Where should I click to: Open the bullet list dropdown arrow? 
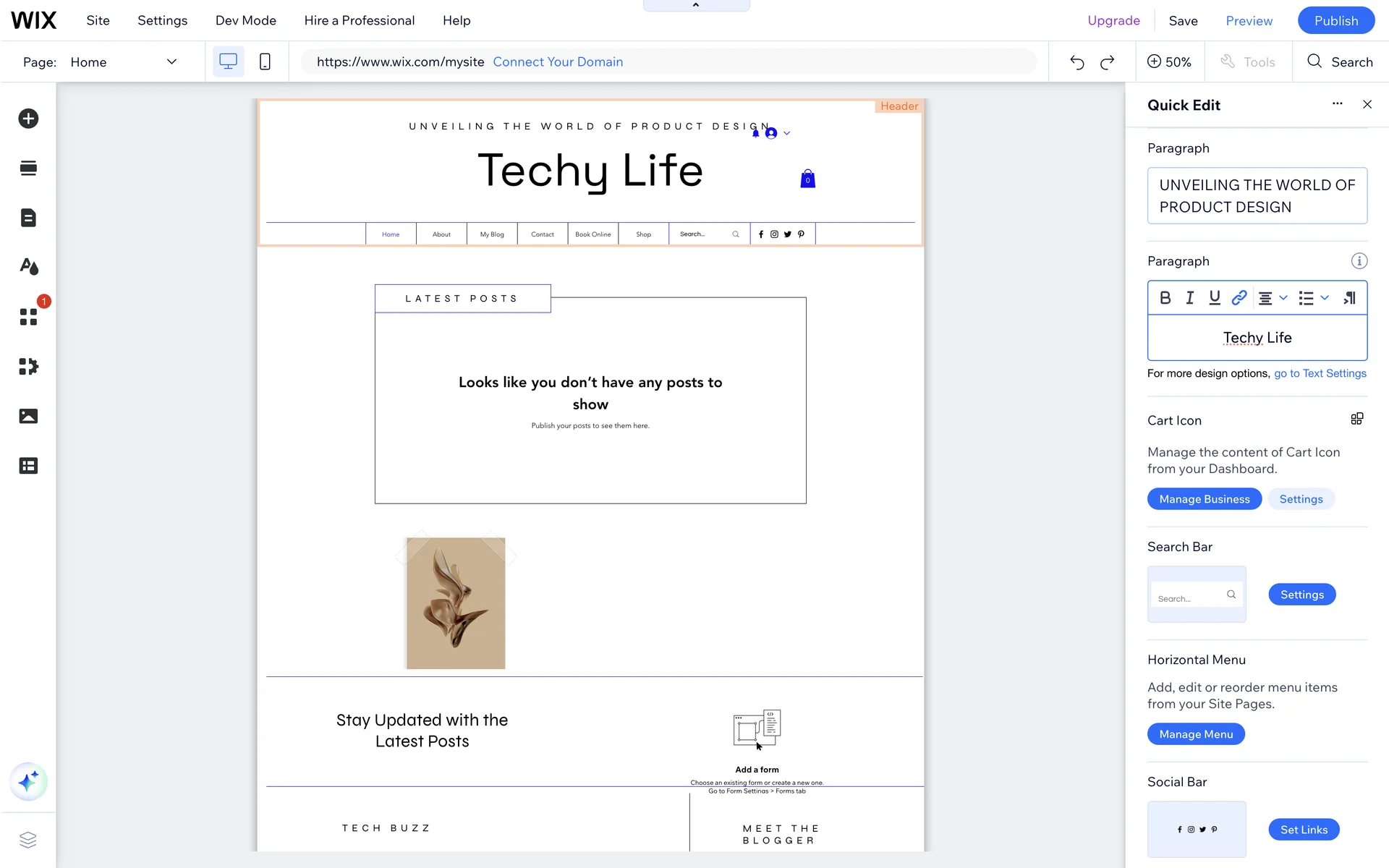point(1325,298)
